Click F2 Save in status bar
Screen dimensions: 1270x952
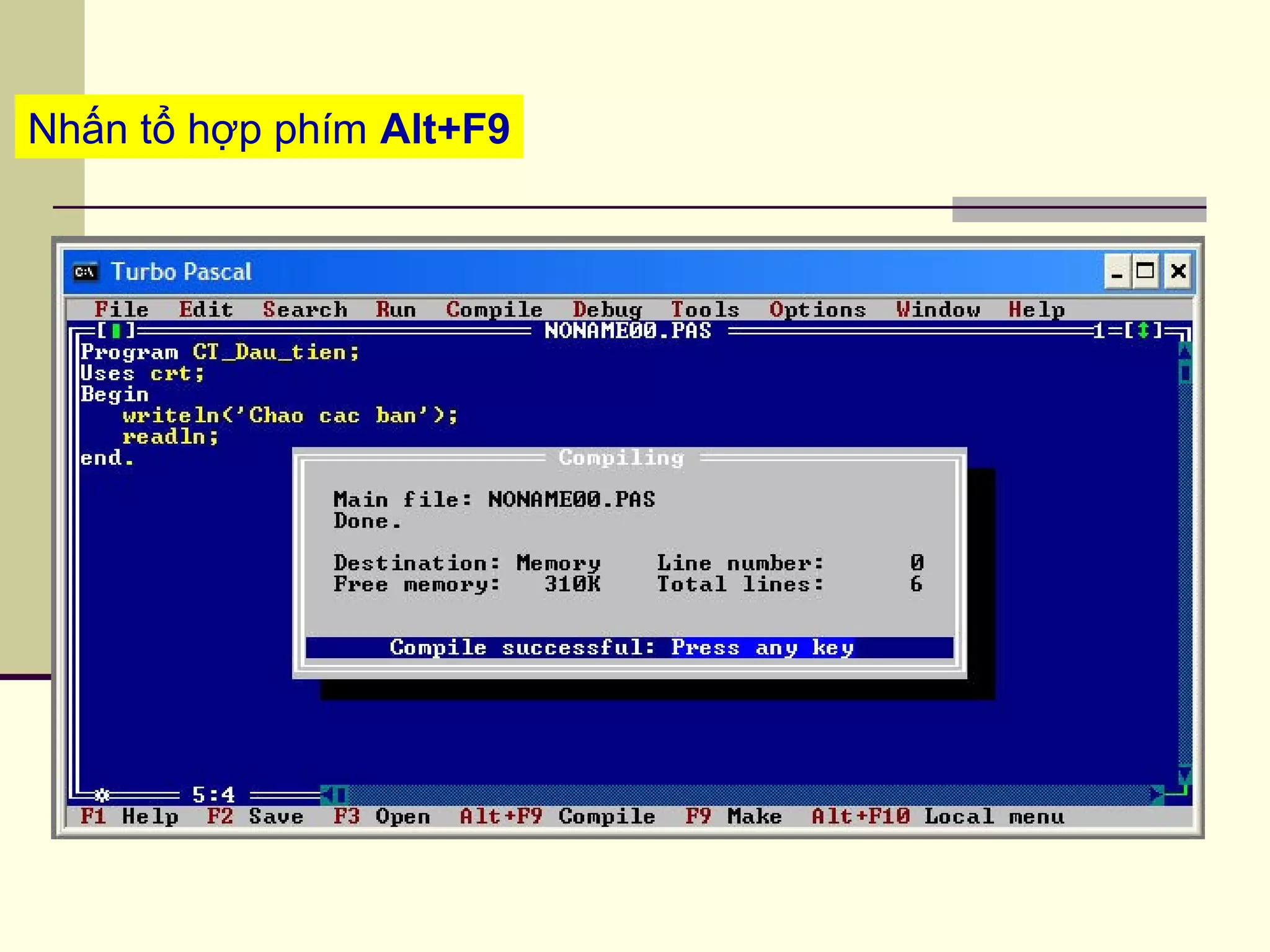point(255,816)
